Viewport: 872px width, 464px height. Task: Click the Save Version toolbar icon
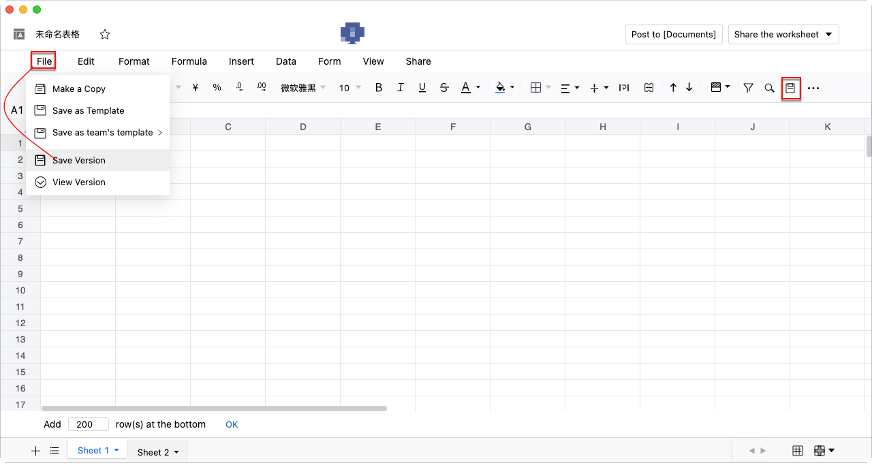coord(790,88)
